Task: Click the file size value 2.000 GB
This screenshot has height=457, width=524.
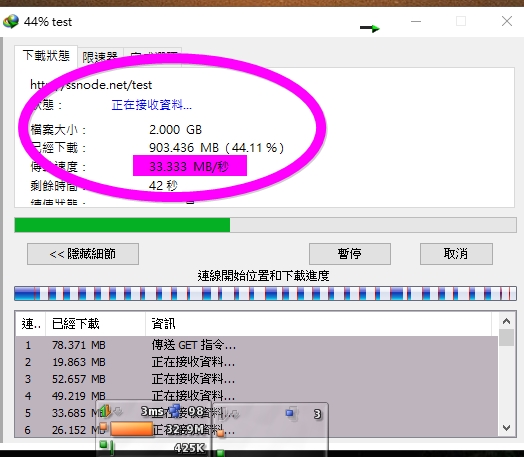Action: pyautogui.click(x=175, y=130)
